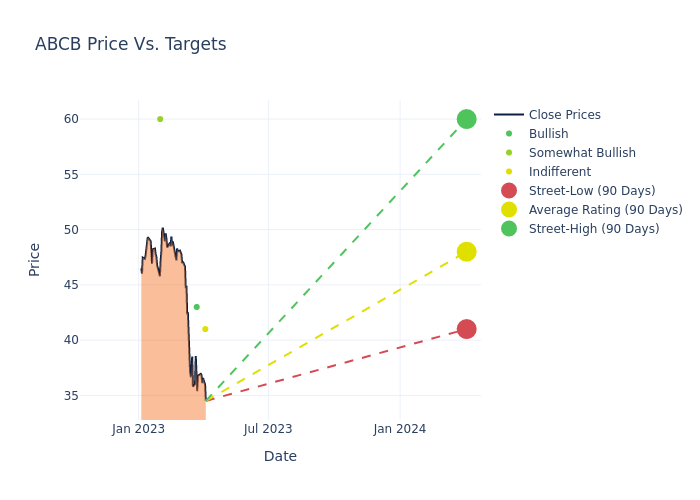Click the red Street-Low marker at 41
Screen dimensions: 700x500
click(466, 329)
